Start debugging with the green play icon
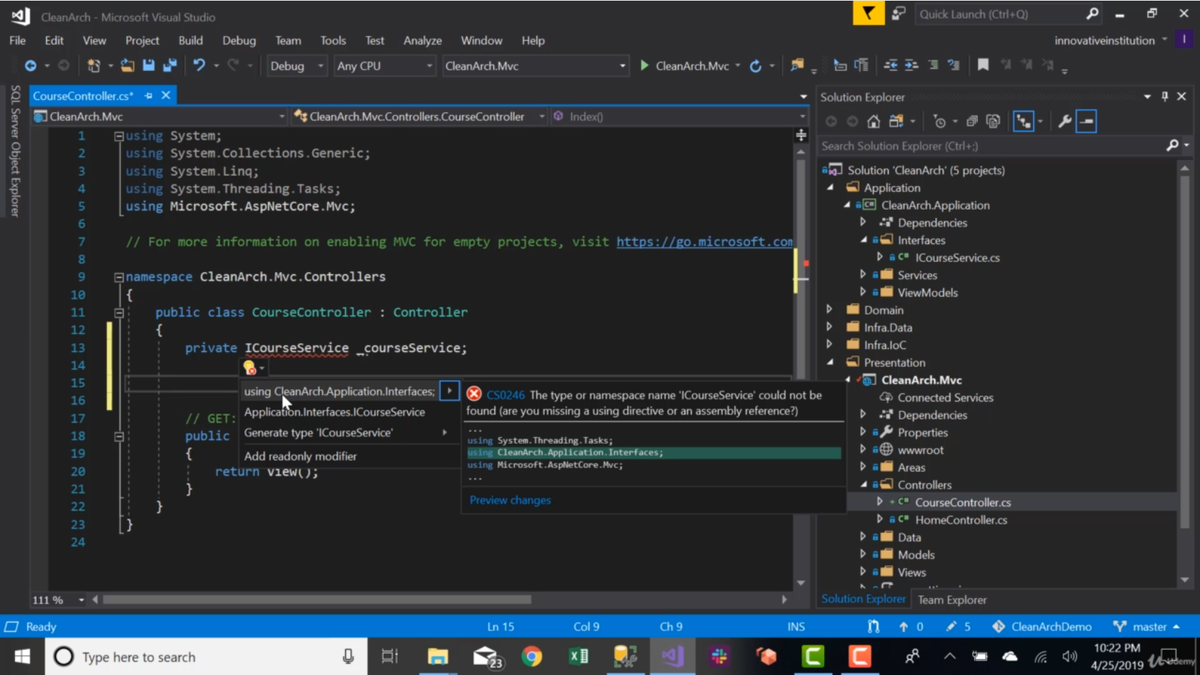This screenshot has width=1200, height=675. click(x=645, y=66)
